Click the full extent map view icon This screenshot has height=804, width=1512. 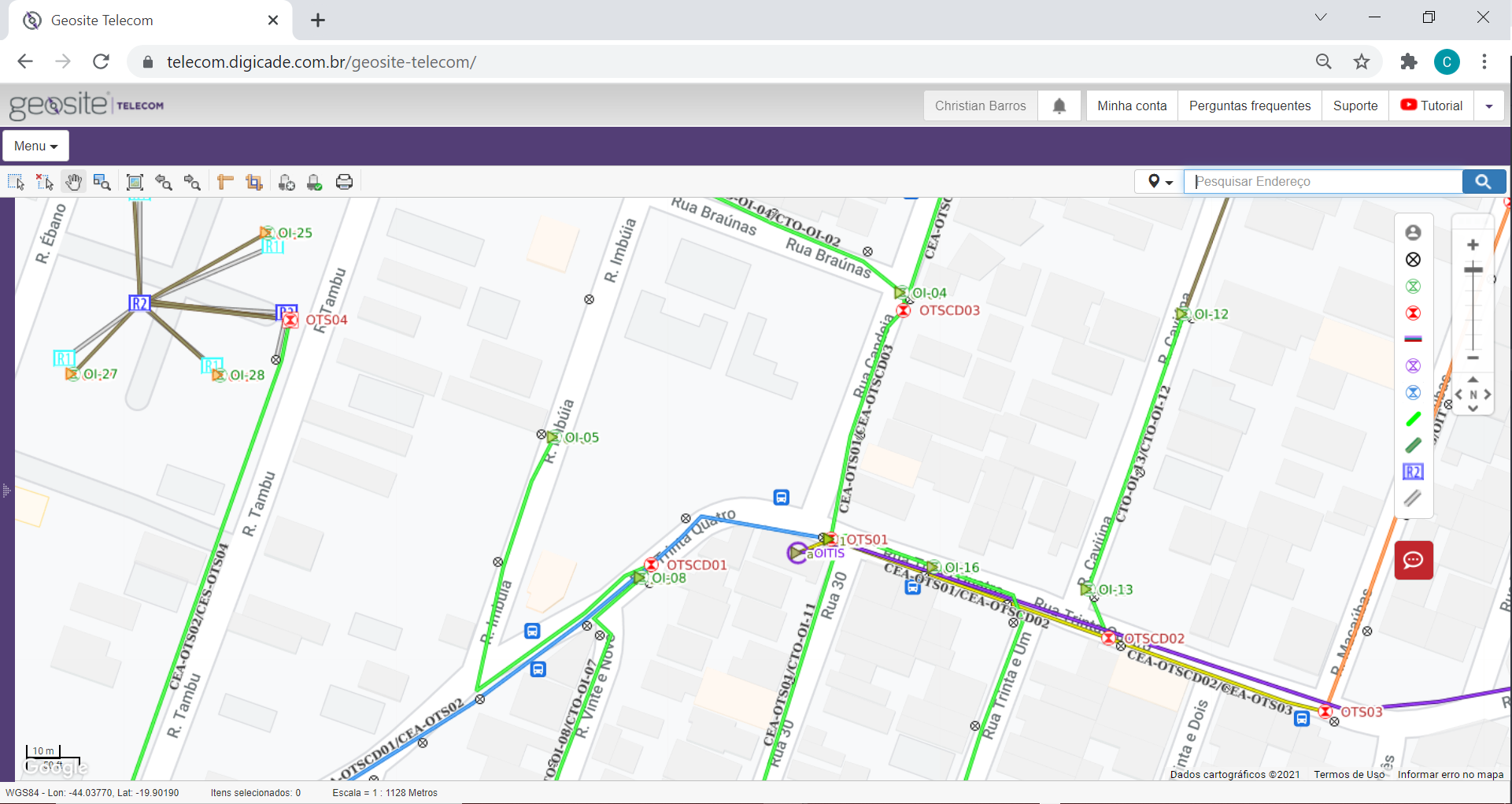point(135,182)
